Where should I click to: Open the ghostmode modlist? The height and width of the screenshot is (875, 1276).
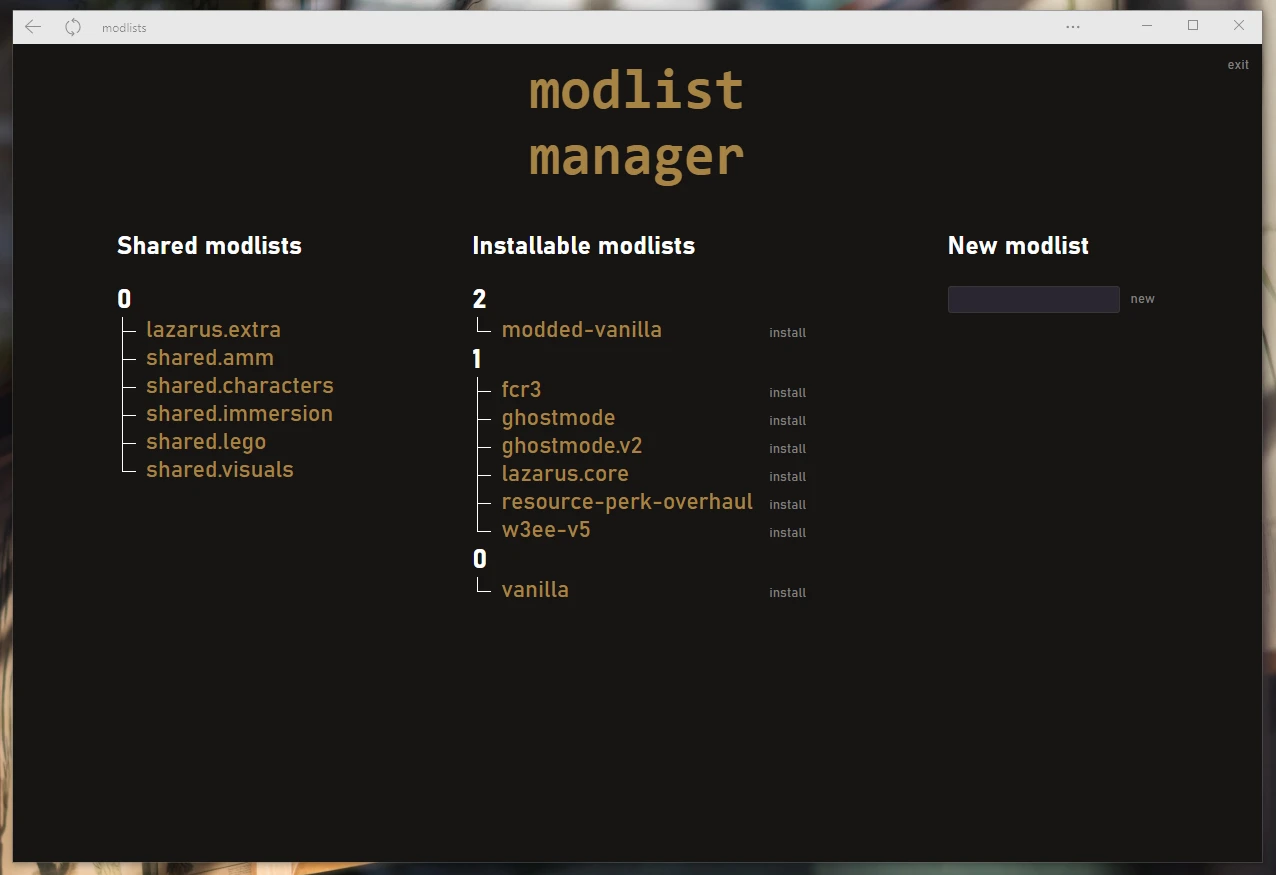click(558, 418)
